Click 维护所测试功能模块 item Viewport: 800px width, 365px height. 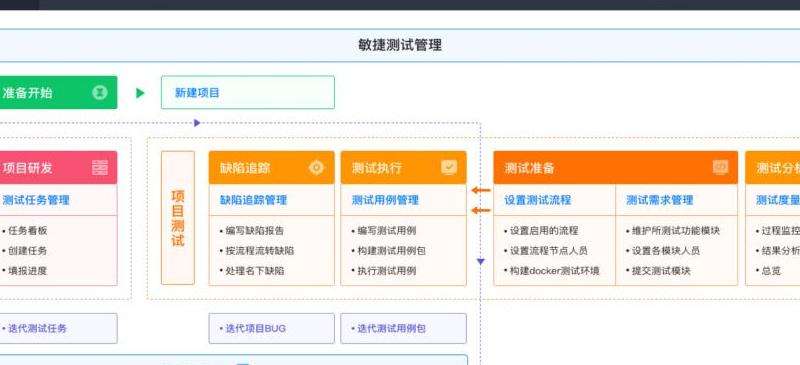tap(676, 231)
